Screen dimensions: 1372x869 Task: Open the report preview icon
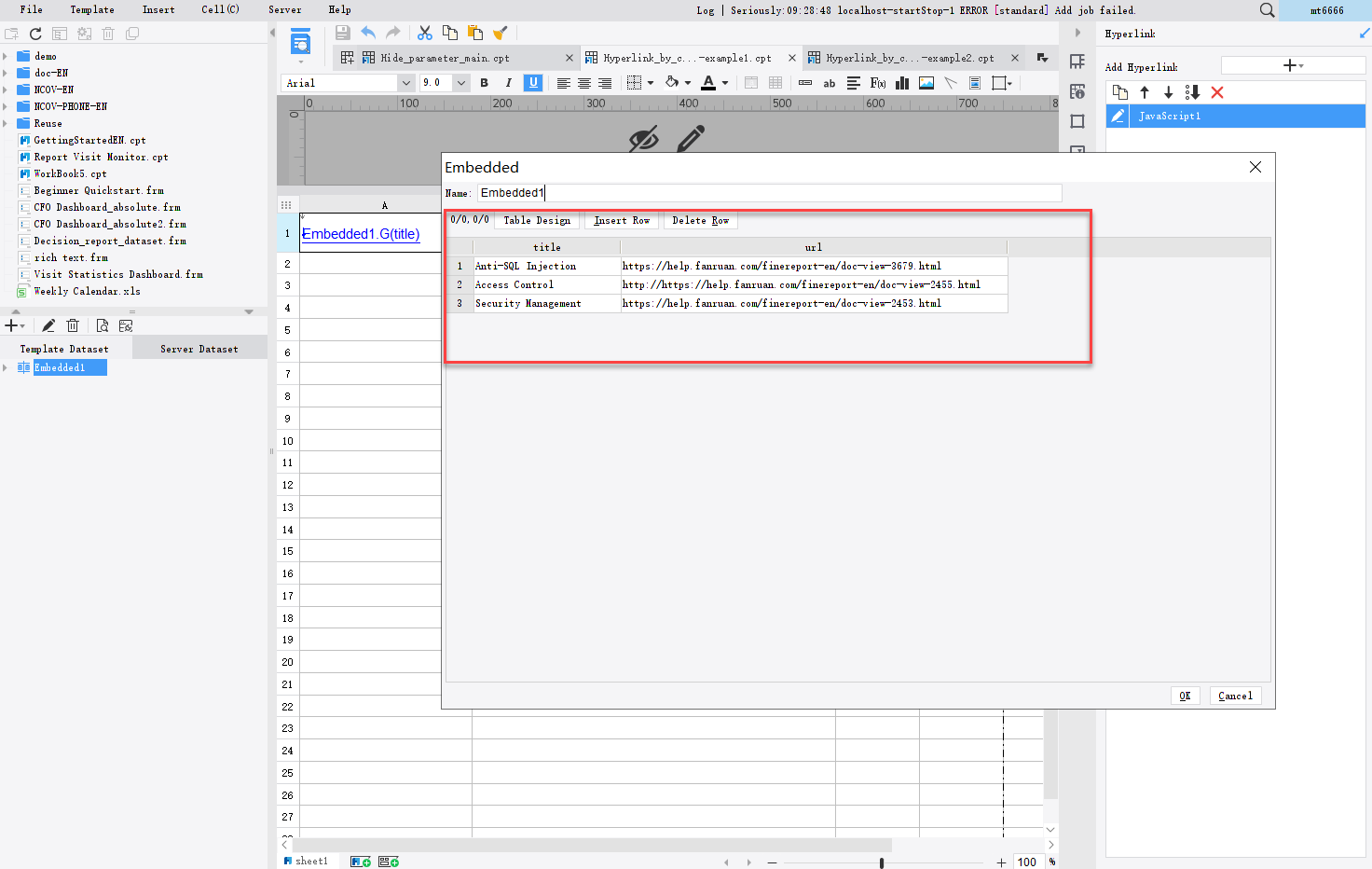click(301, 42)
